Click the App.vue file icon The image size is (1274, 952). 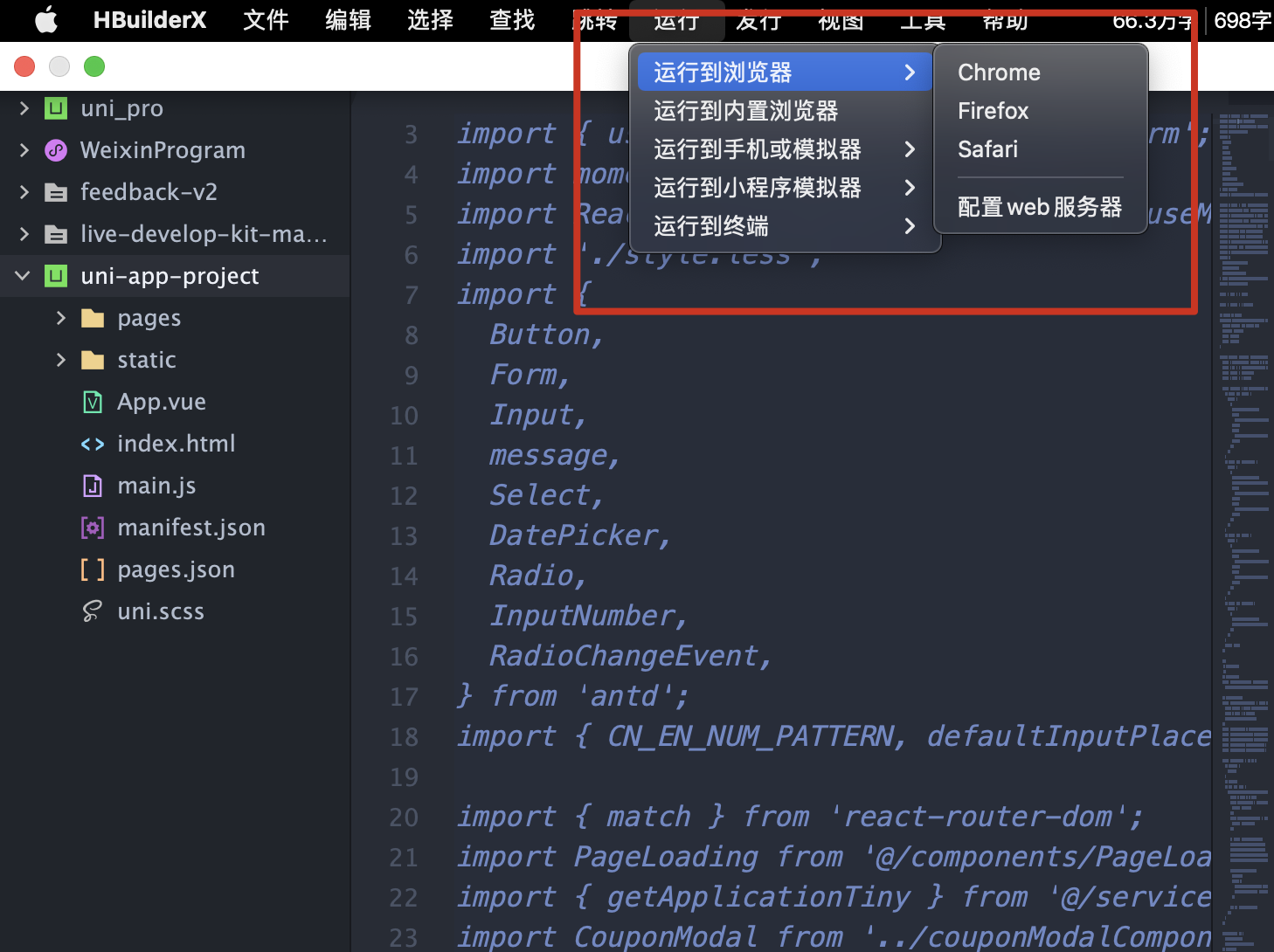[x=93, y=402]
